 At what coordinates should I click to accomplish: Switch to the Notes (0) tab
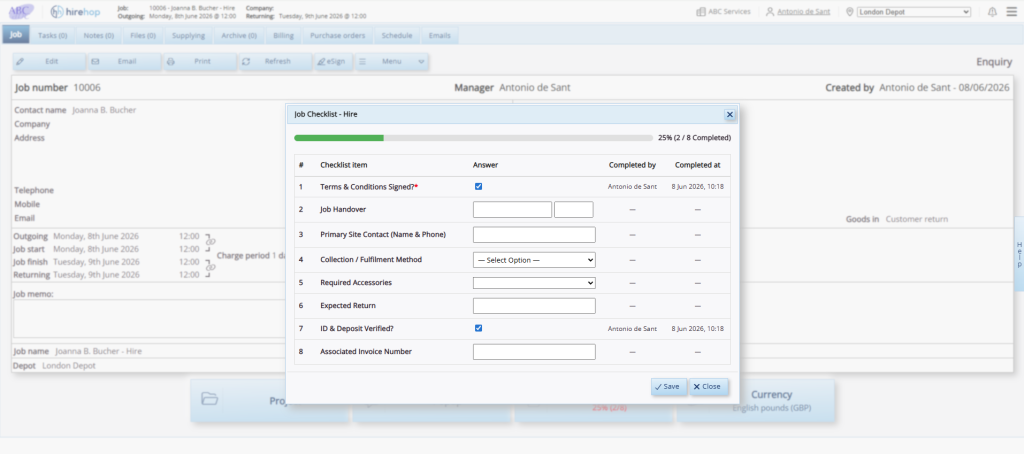pos(99,35)
